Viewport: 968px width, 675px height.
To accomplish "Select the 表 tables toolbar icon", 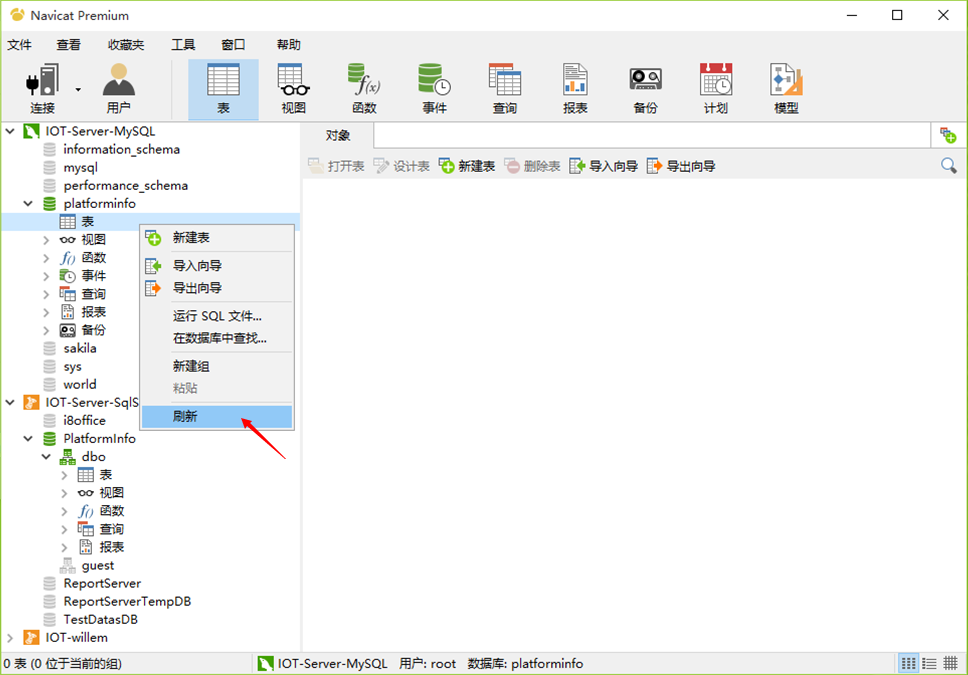I will 223,89.
